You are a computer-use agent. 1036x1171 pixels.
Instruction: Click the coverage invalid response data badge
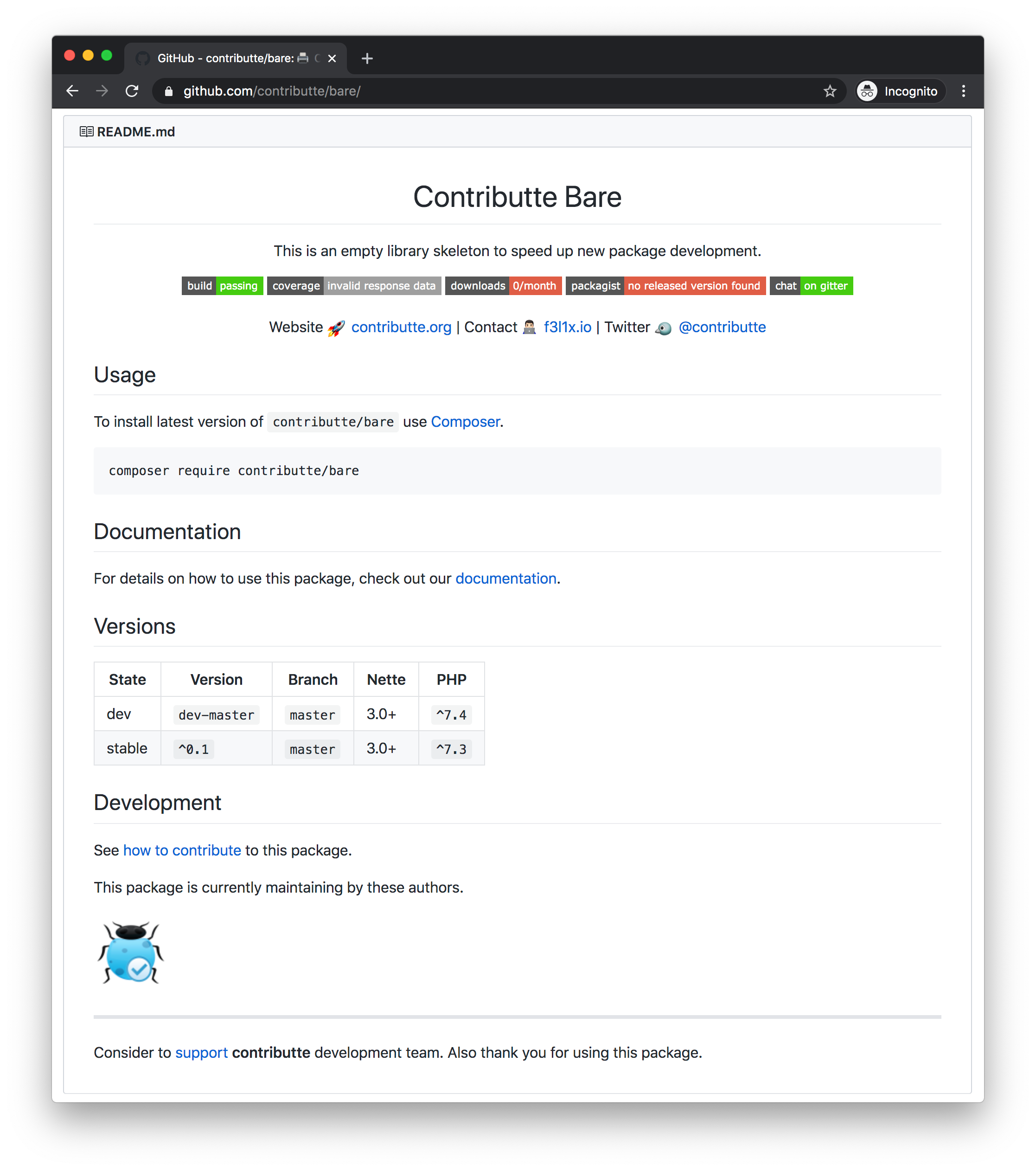pyautogui.click(x=354, y=286)
